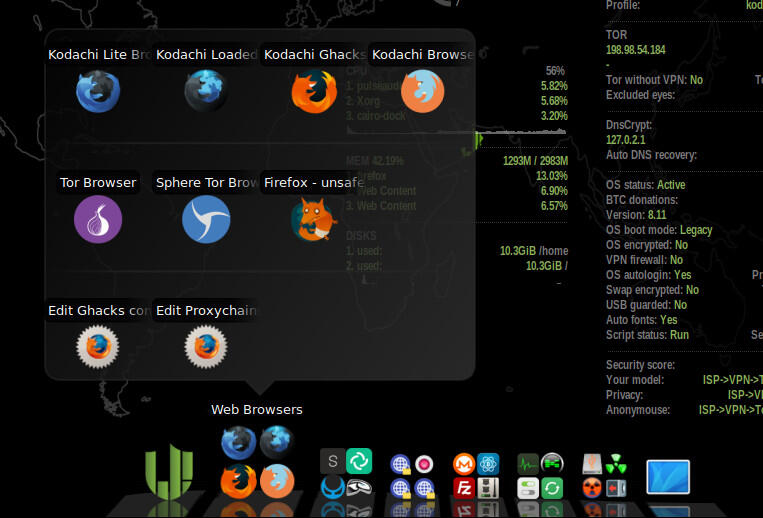Start Tor Browser purple onion icon
Image resolution: width=763 pixels, height=518 pixels.
pos(98,219)
